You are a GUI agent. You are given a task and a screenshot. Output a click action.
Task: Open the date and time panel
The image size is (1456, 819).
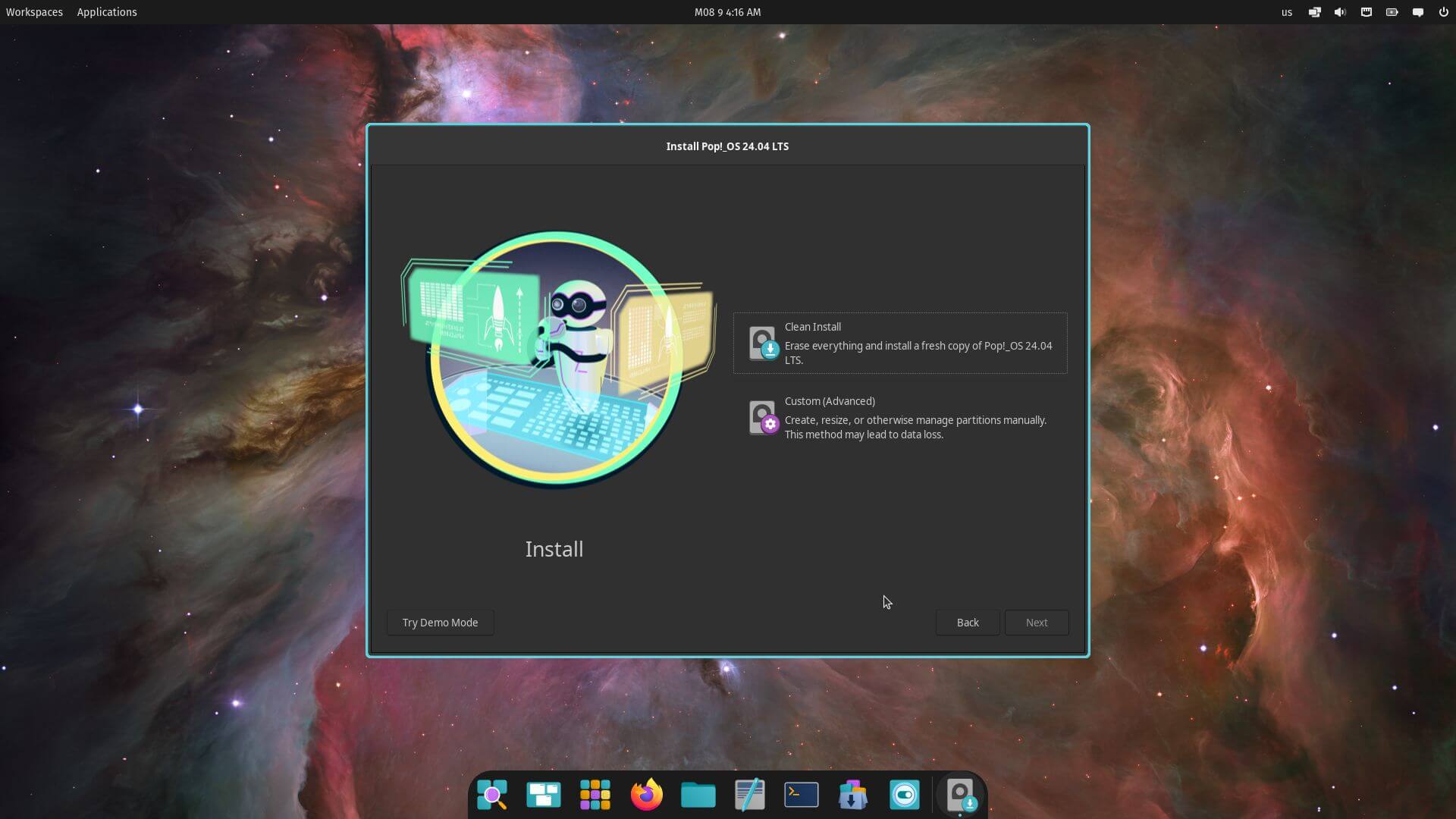pyautogui.click(x=727, y=12)
